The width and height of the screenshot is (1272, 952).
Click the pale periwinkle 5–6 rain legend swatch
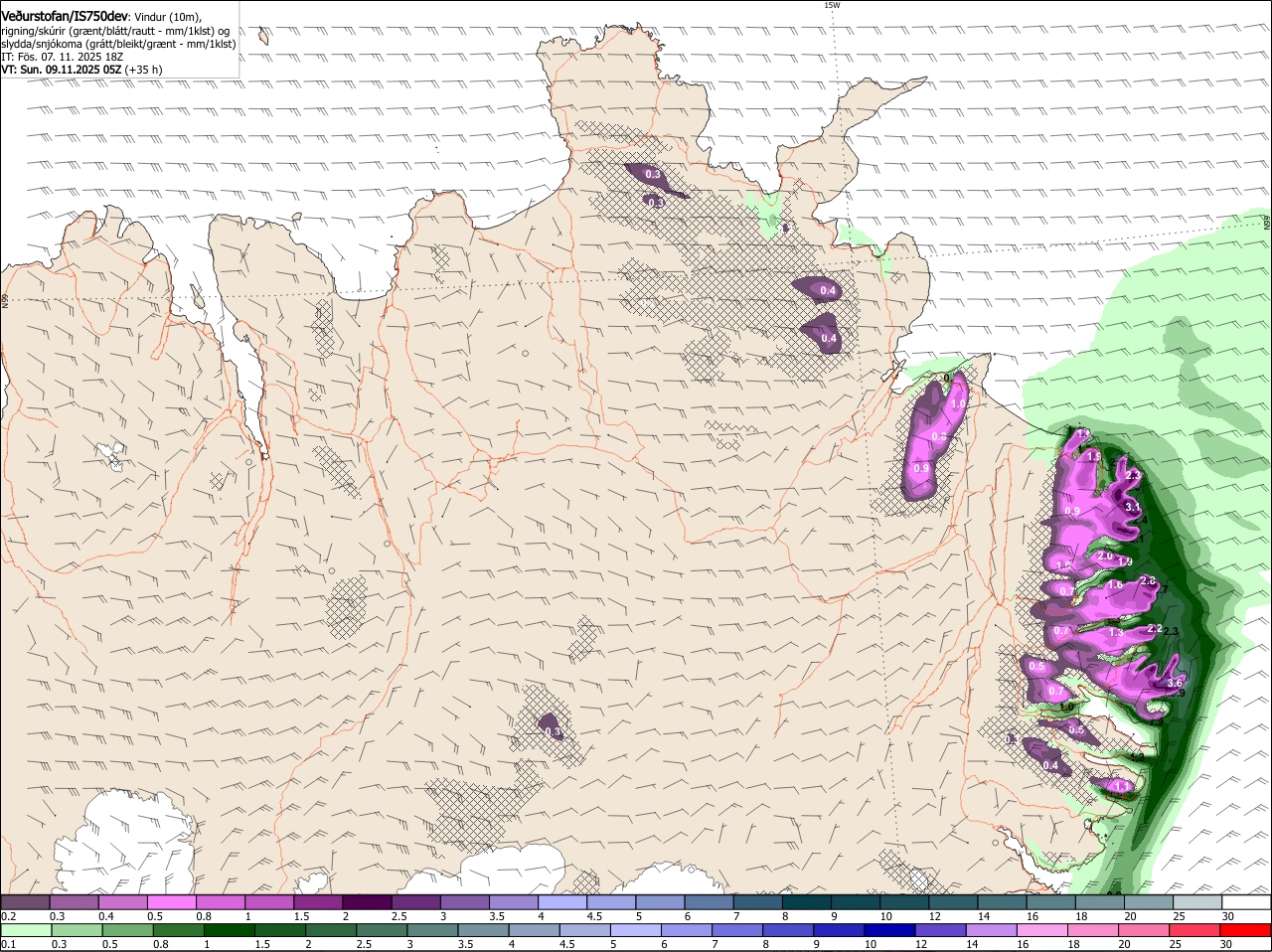(637, 930)
